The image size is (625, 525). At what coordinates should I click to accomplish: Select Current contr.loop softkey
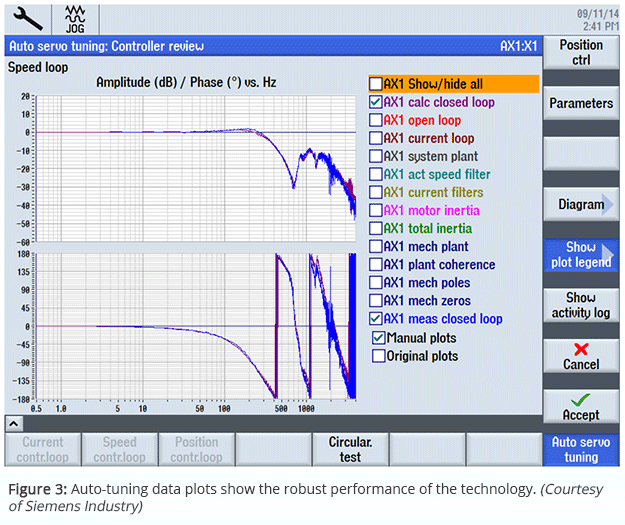tap(43, 450)
